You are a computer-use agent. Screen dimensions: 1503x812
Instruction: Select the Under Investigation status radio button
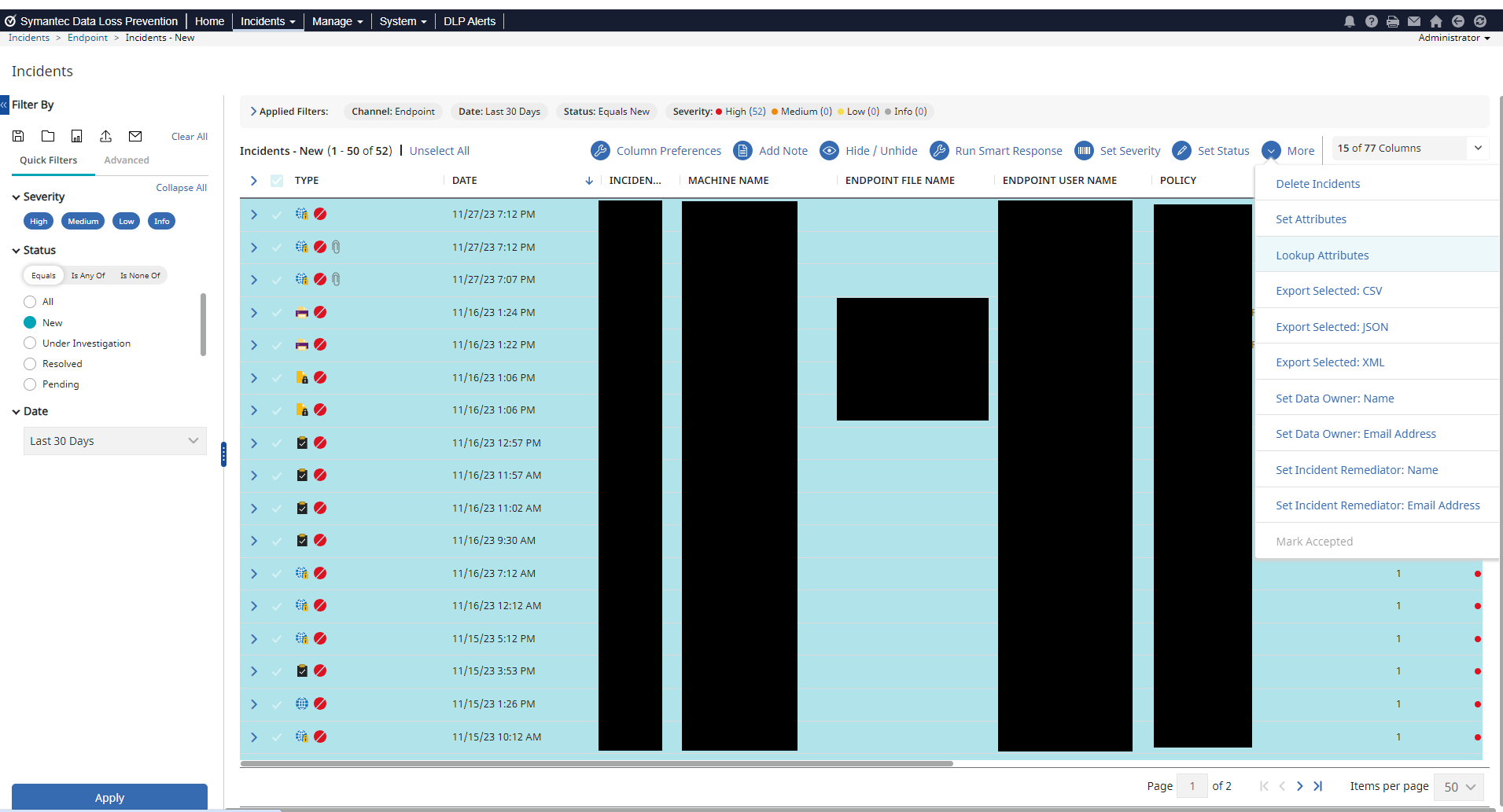click(30, 344)
